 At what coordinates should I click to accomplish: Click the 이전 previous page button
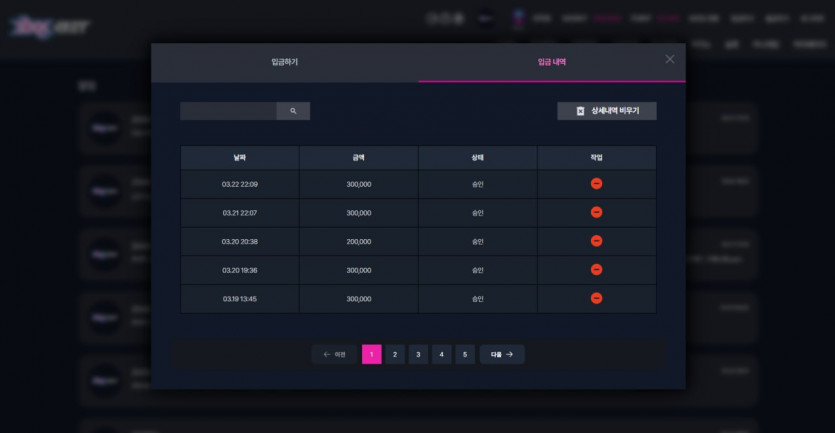(x=334, y=354)
